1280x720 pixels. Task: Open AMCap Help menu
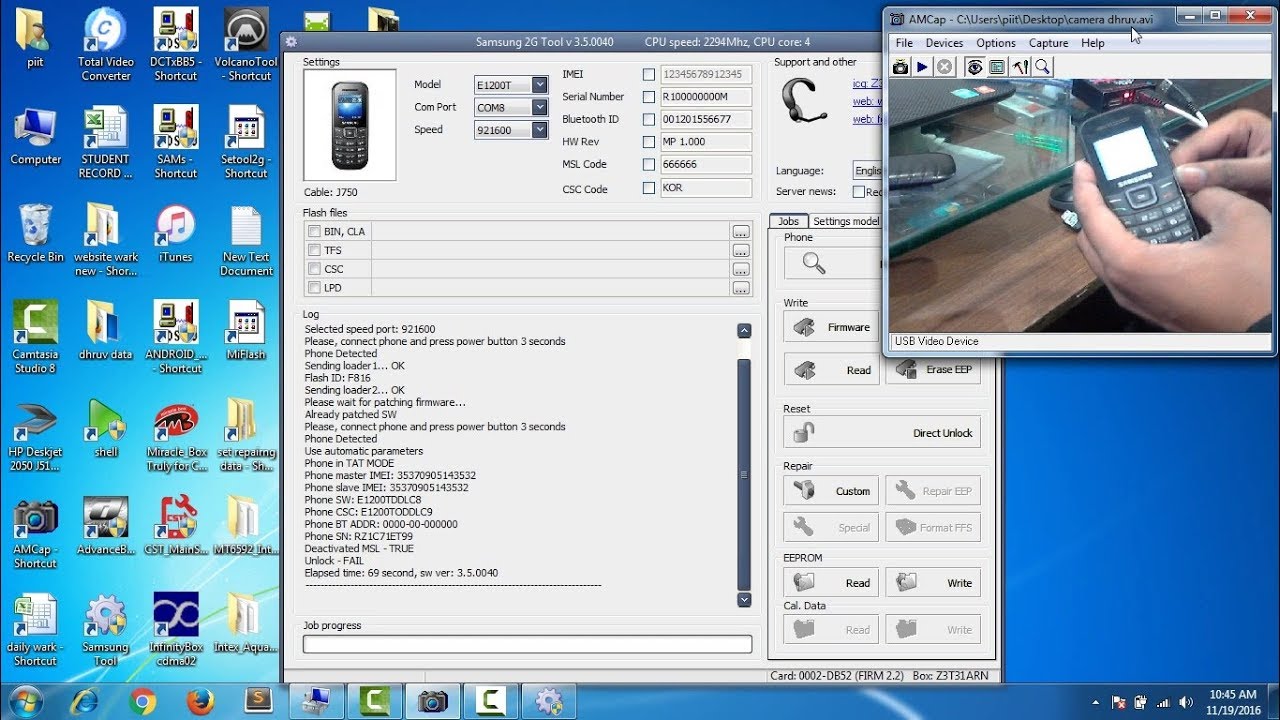point(1093,43)
